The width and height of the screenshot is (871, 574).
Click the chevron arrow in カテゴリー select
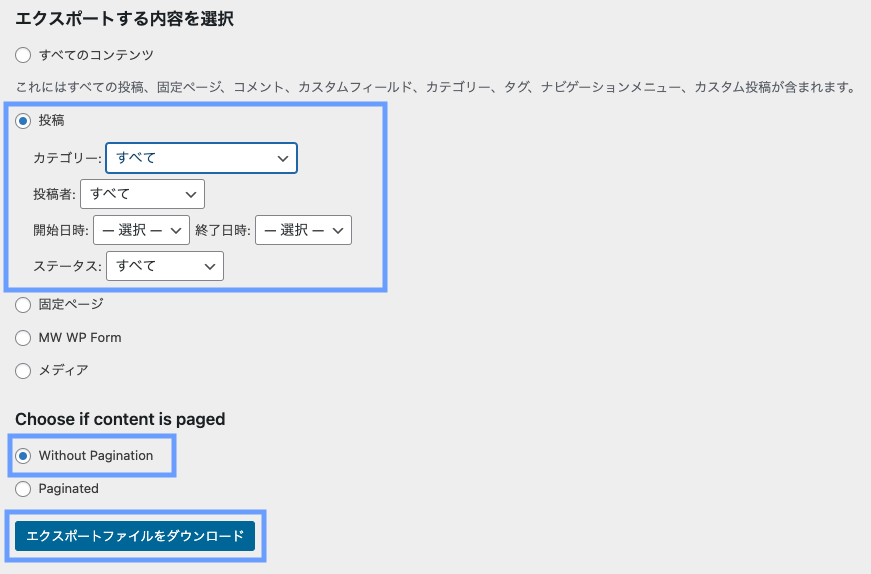tap(282, 158)
